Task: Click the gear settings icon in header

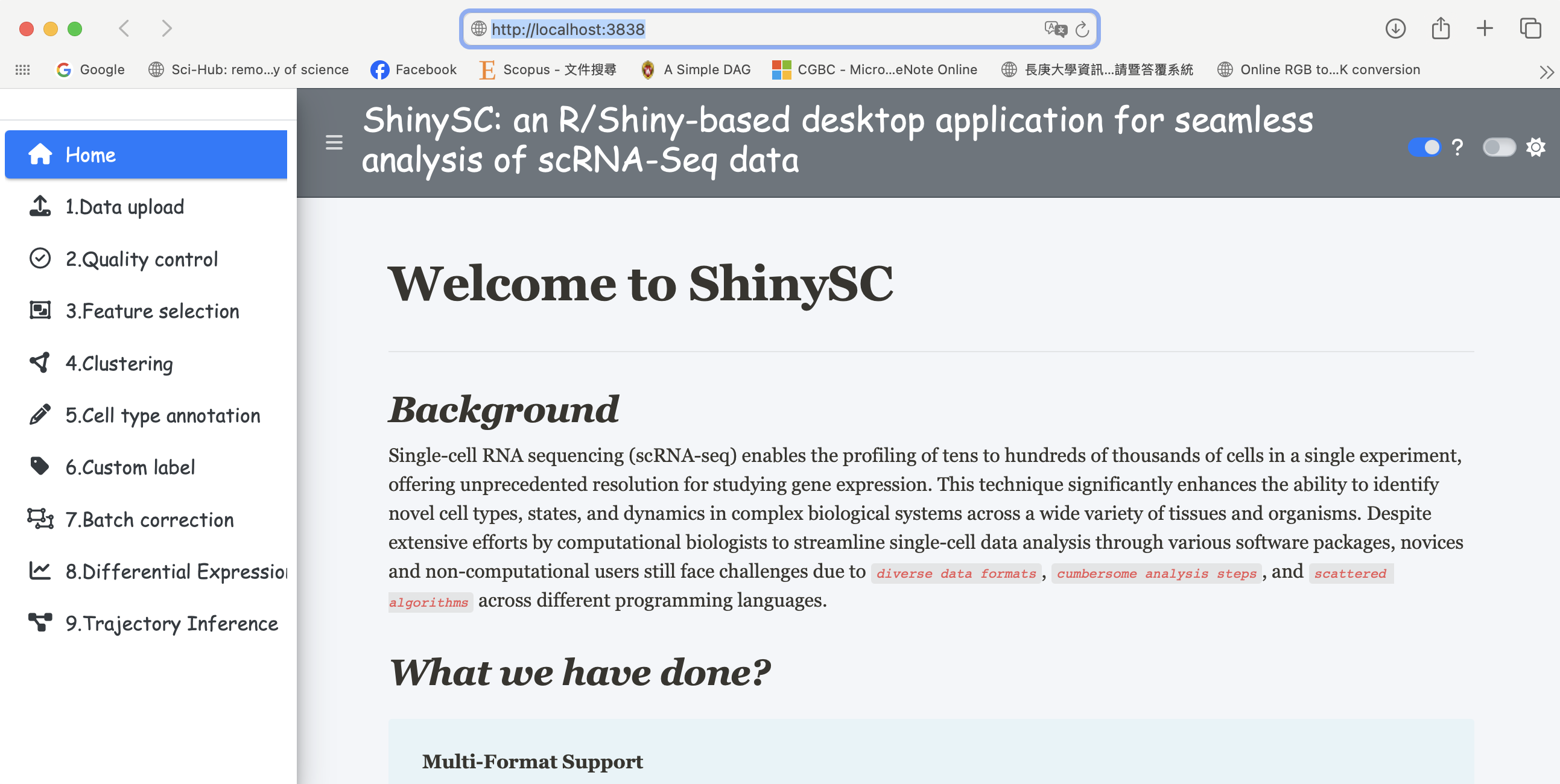Action: coord(1535,147)
